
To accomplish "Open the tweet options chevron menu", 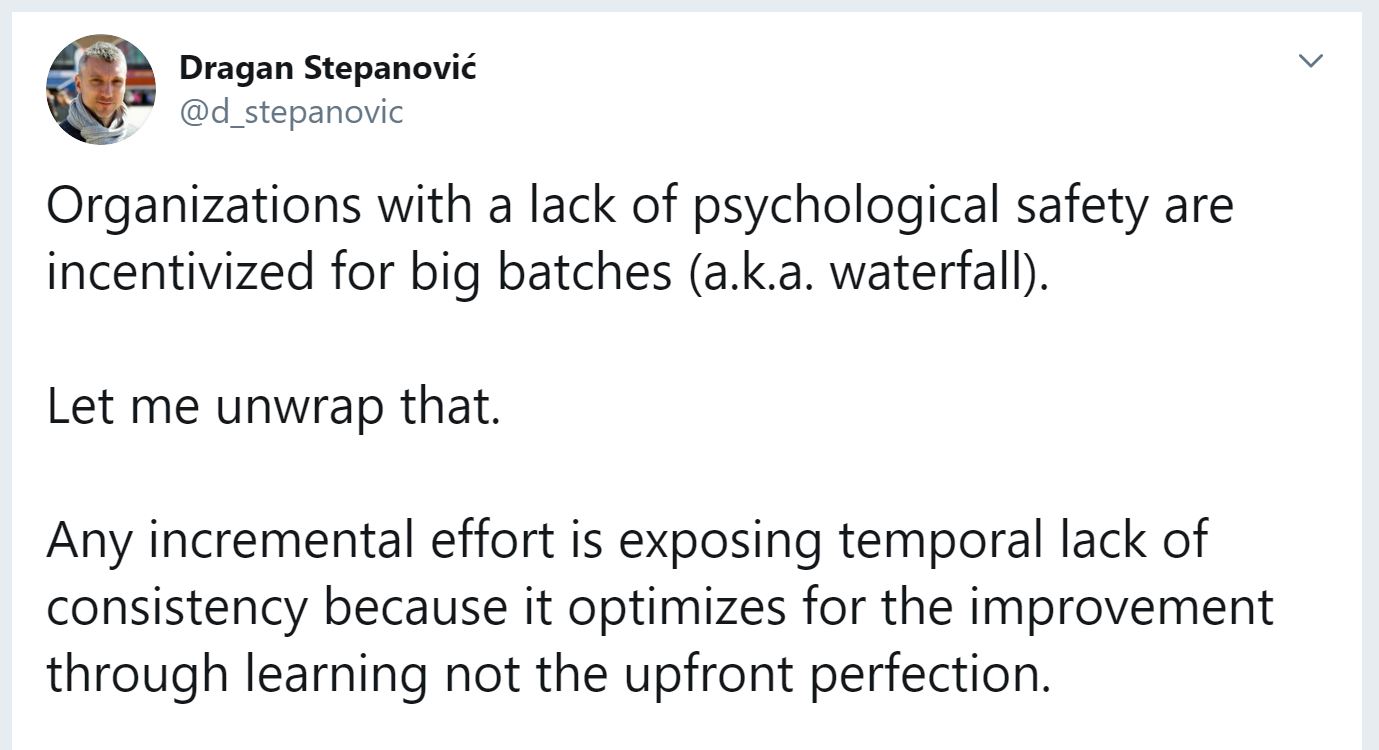I will (1310, 61).
